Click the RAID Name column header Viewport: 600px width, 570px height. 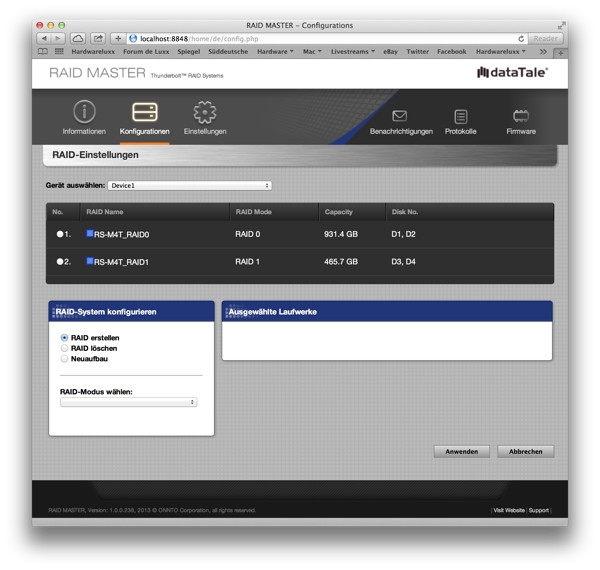[104, 212]
